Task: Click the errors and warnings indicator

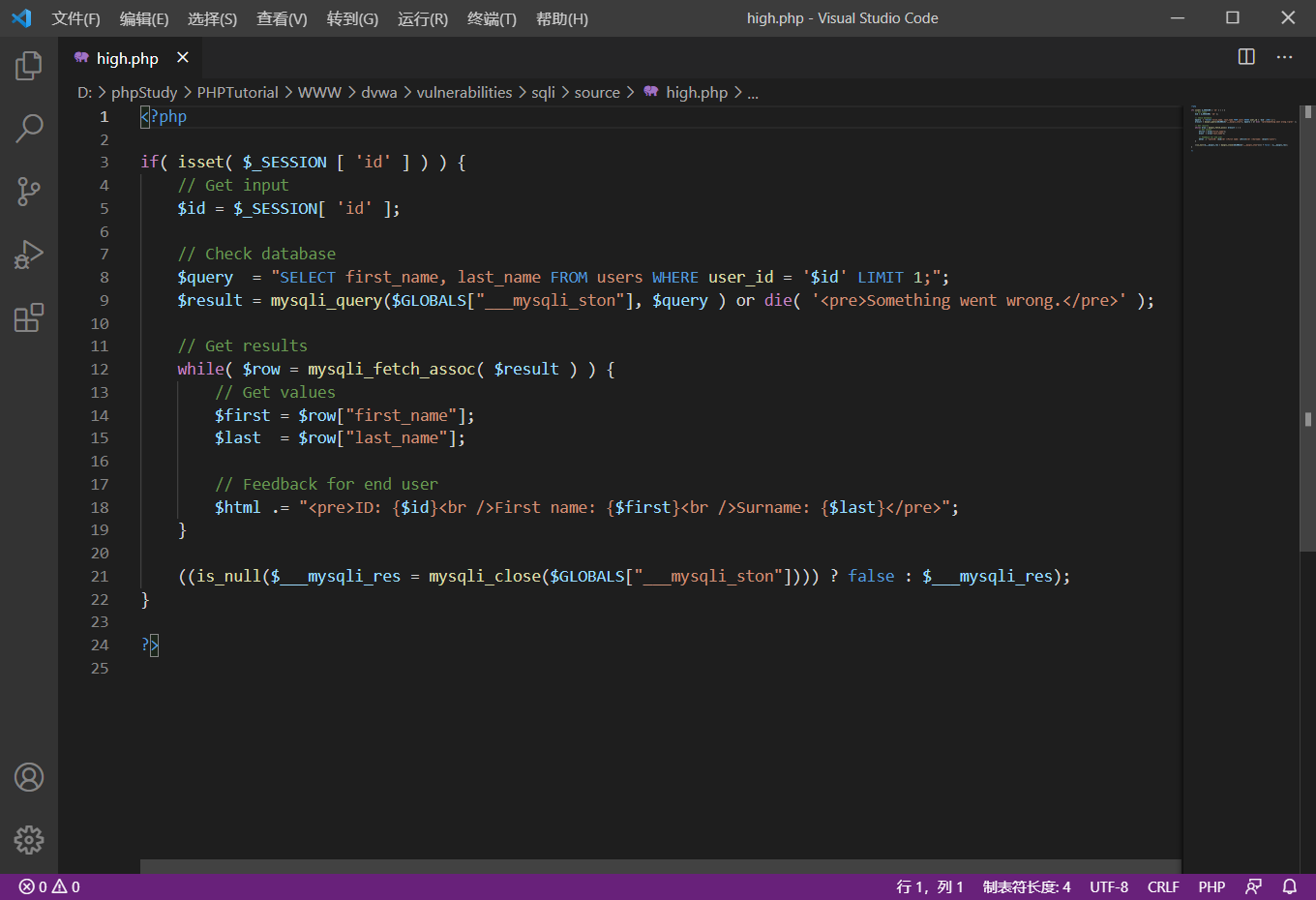Action: [49, 886]
